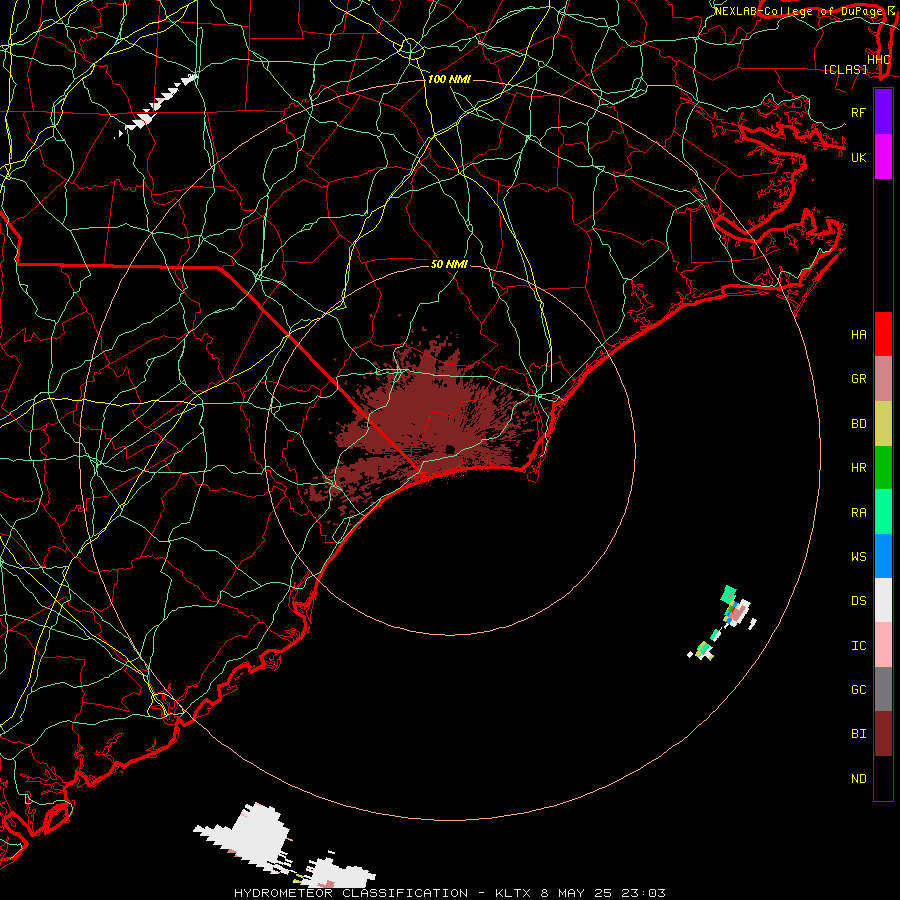The height and width of the screenshot is (900, 900).
Task: Click the HR legend label
Action: [858, 468]
